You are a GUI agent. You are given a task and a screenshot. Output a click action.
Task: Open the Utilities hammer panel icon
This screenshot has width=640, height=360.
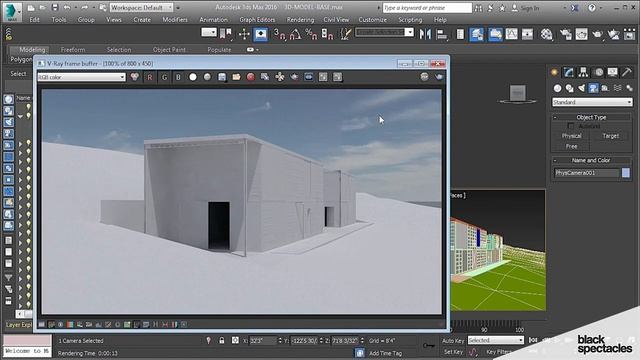click(627, 72)
